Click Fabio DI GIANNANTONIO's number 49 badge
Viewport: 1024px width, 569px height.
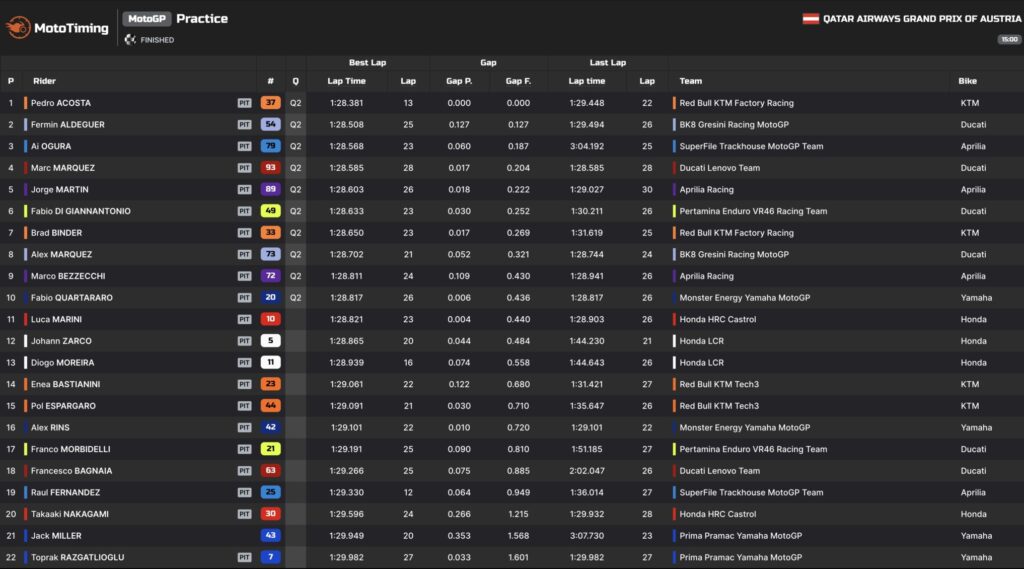(270, 210)
